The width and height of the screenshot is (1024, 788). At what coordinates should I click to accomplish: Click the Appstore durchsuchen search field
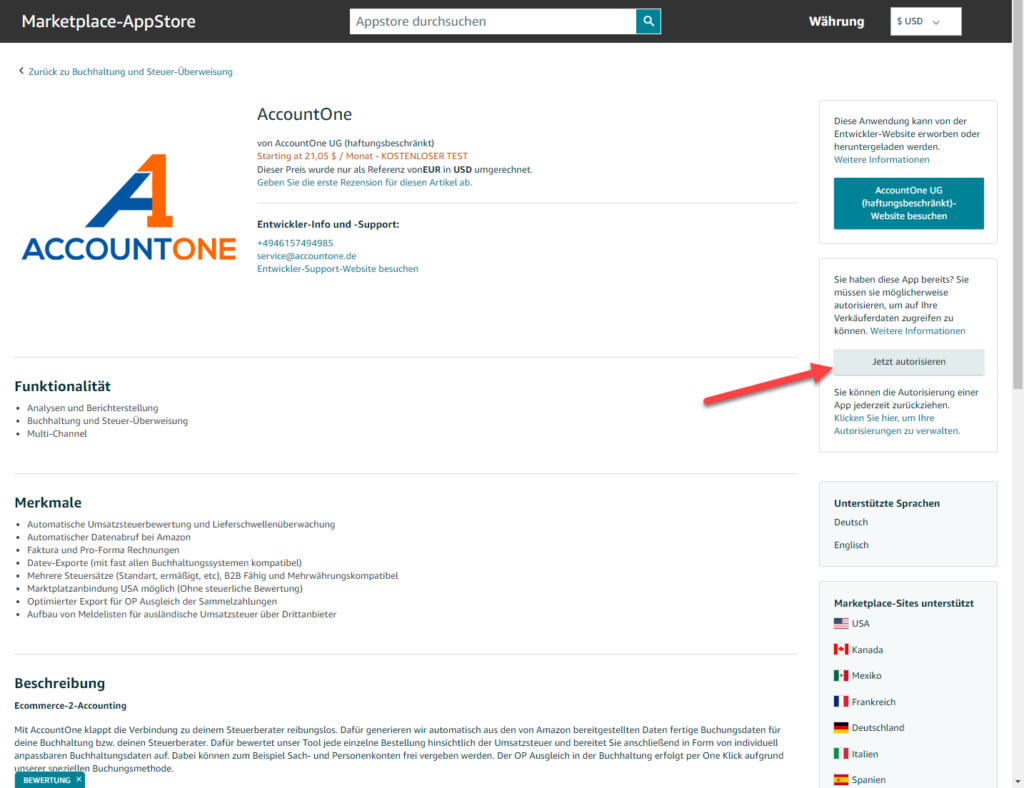pyautogui.click(x=493, y=21)
